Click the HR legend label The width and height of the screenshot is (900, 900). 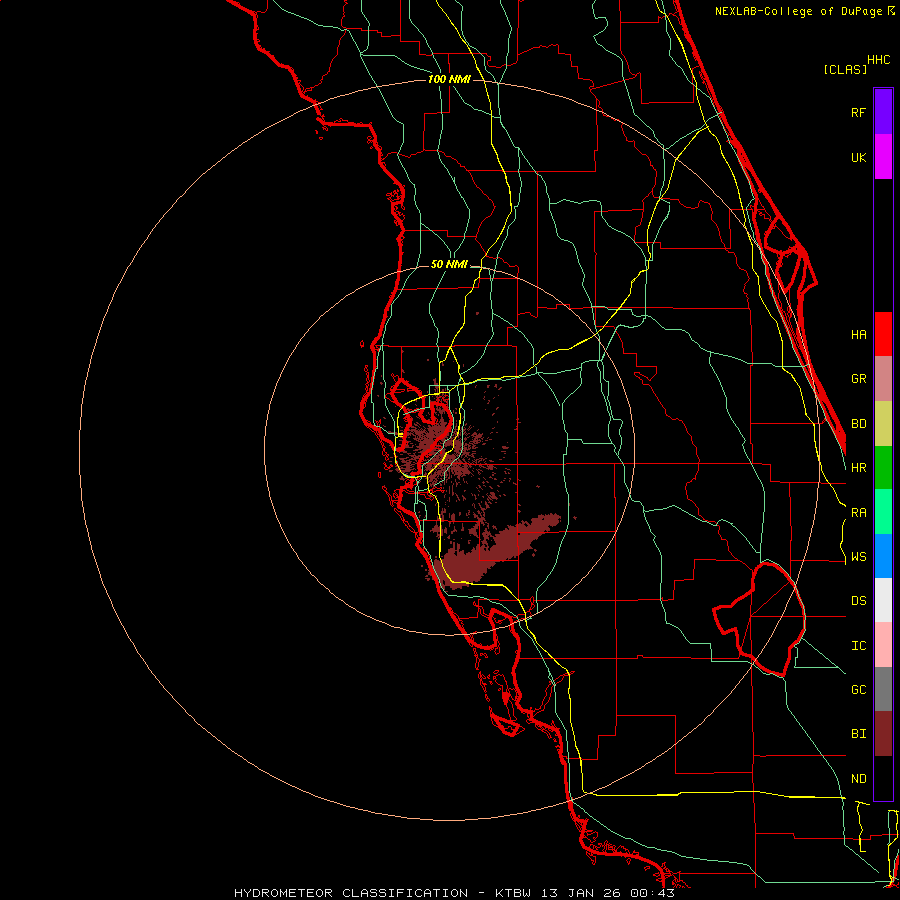click(x=858, y=468)
